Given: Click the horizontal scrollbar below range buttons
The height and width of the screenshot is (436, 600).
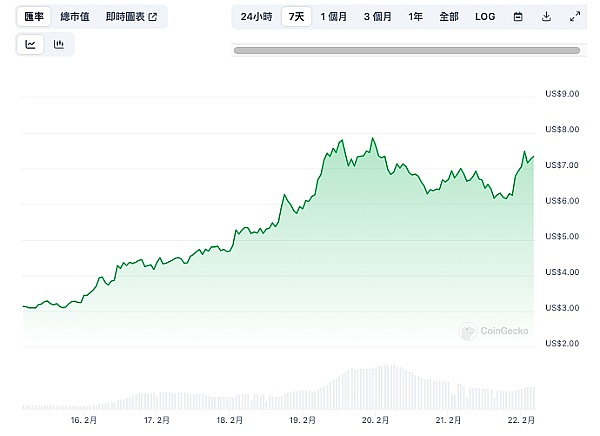Looking at the screenshot, I should coord(406,49).
